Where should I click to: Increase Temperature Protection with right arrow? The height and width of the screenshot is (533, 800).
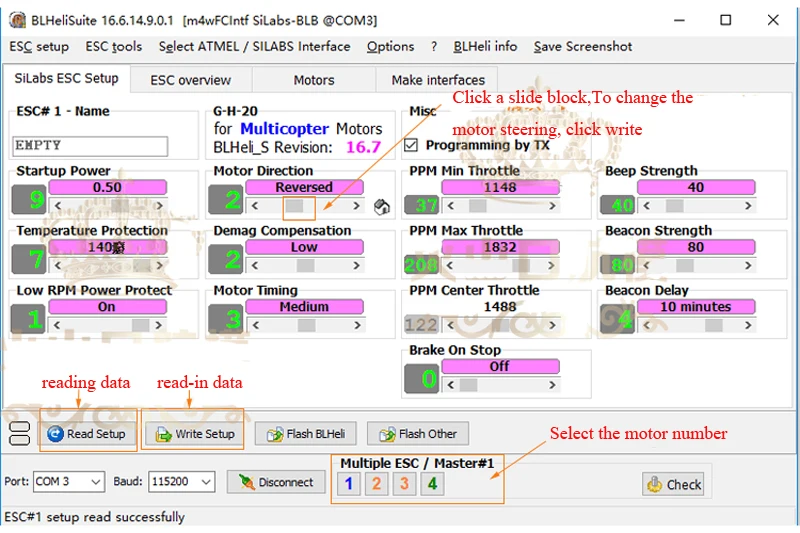(x=160, y=265)
